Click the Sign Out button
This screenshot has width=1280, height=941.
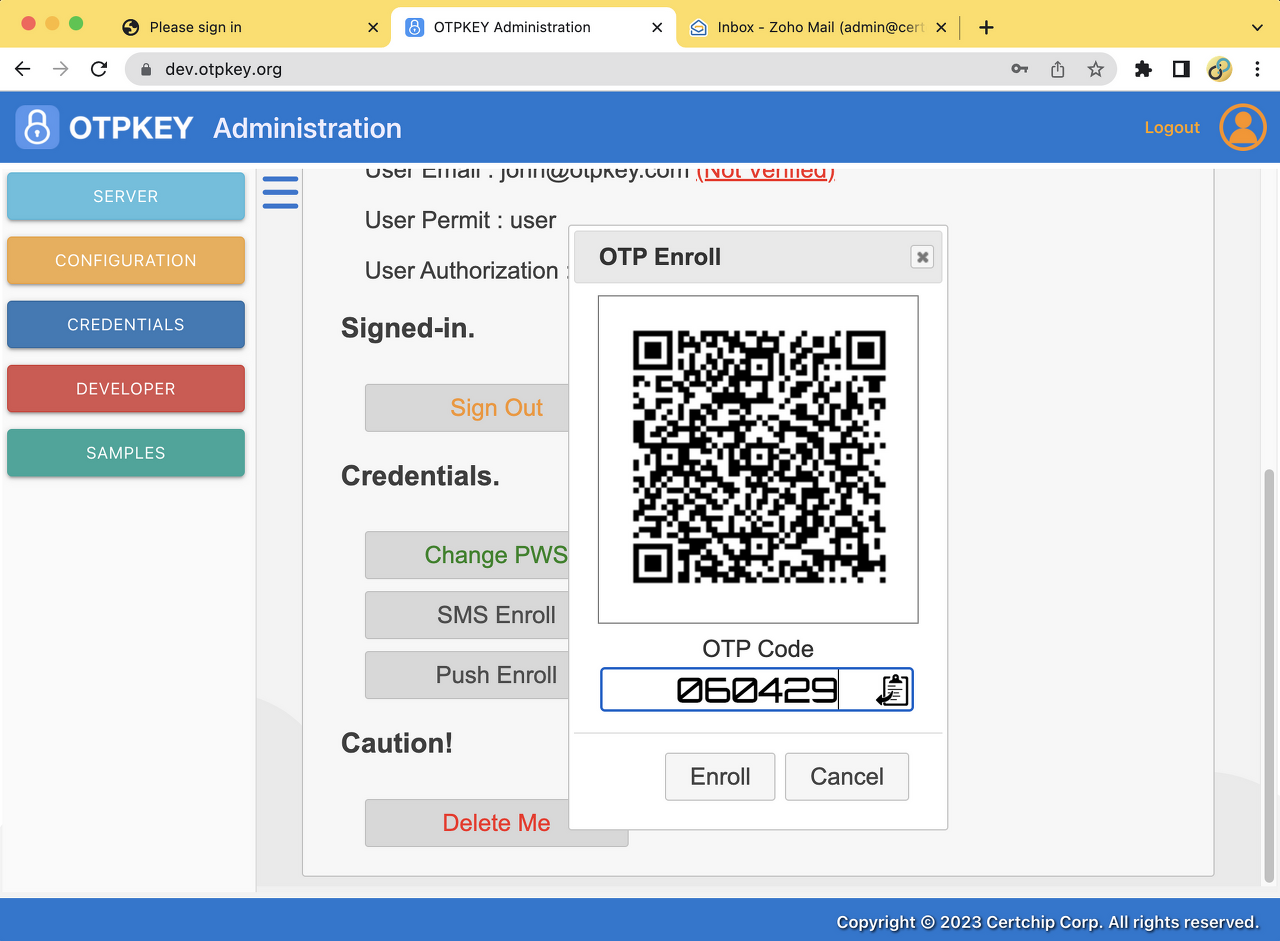tap(467, 408)
